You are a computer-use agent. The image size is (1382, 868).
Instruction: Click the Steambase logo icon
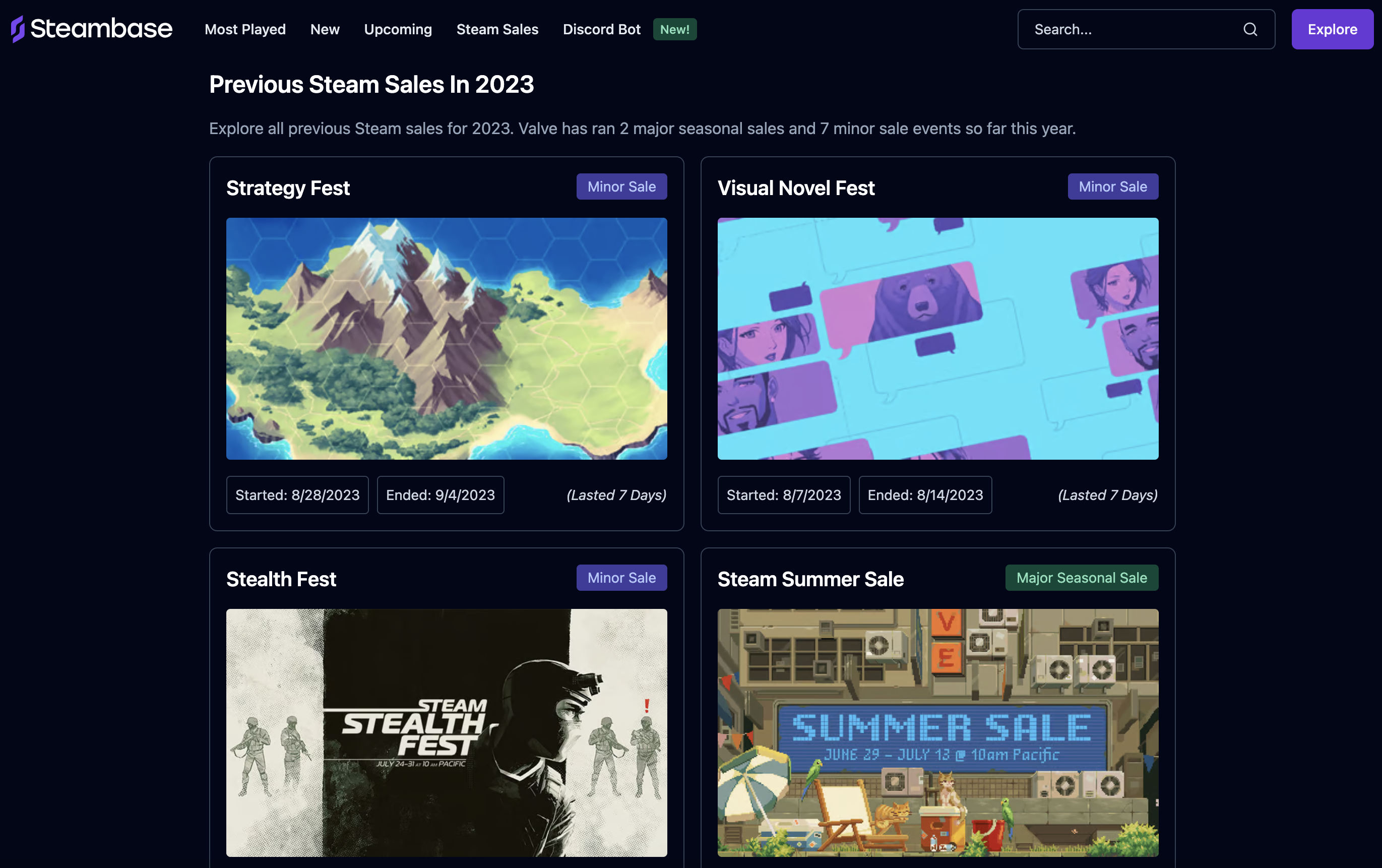[x=18, y=29]
